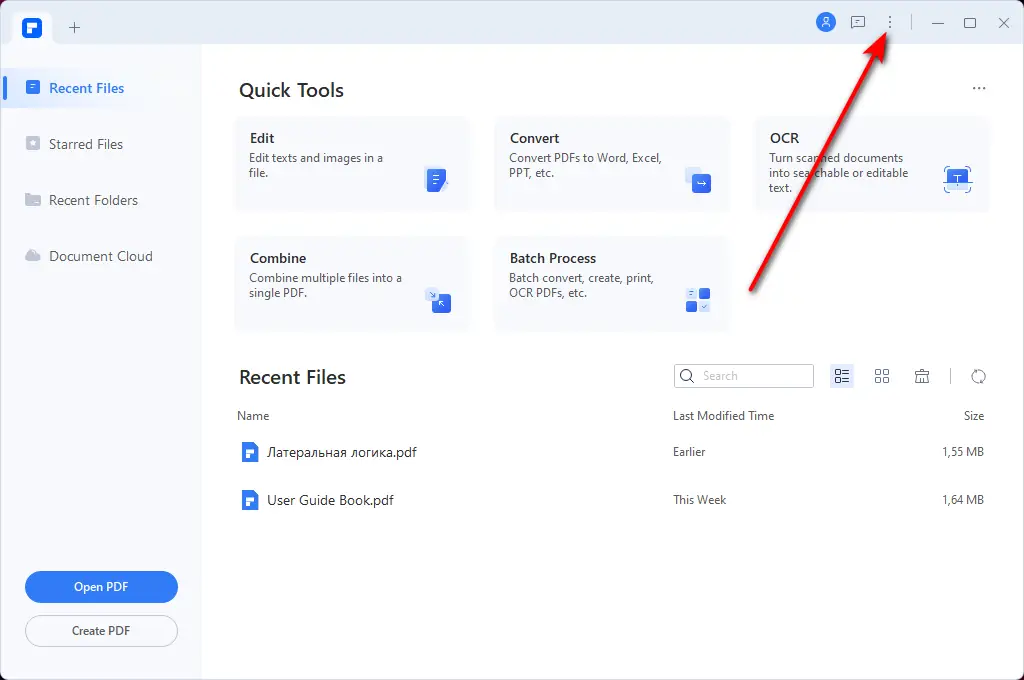Viewport: 1024px width, 680px height.
Task: Add a new tab with plus icon
Action: pyautogui.click(x=74, y=28)
